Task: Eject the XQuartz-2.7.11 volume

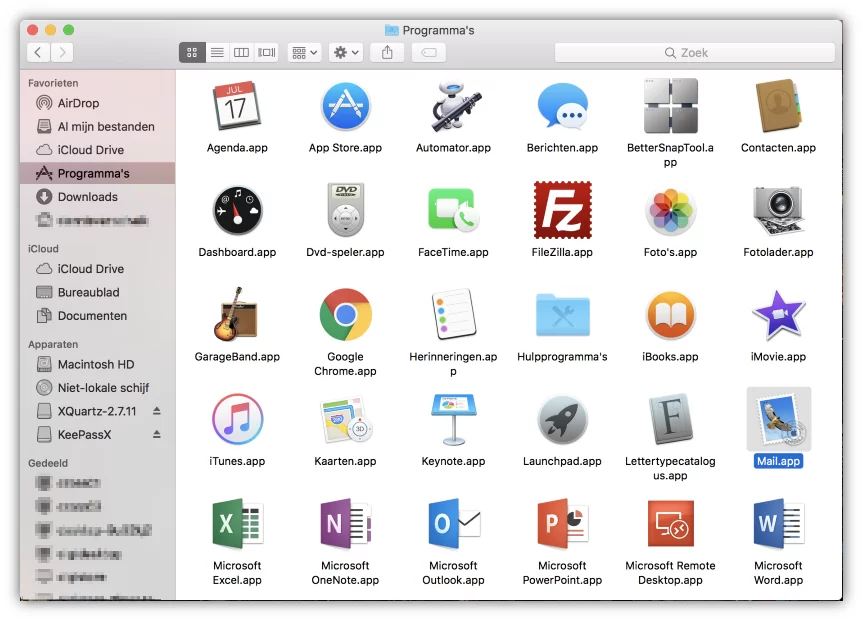Action: (x=157, y=411)
